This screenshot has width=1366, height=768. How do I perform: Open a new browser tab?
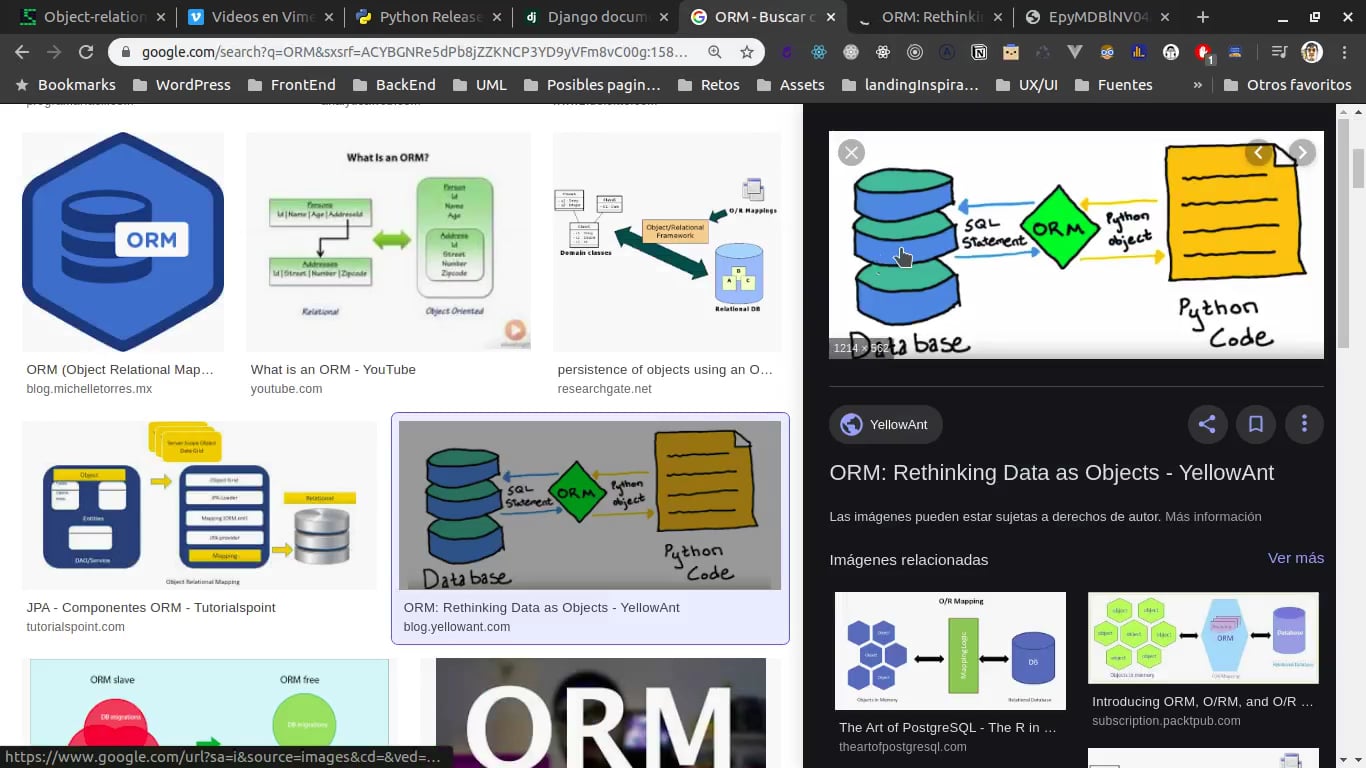coord(1203,17)
